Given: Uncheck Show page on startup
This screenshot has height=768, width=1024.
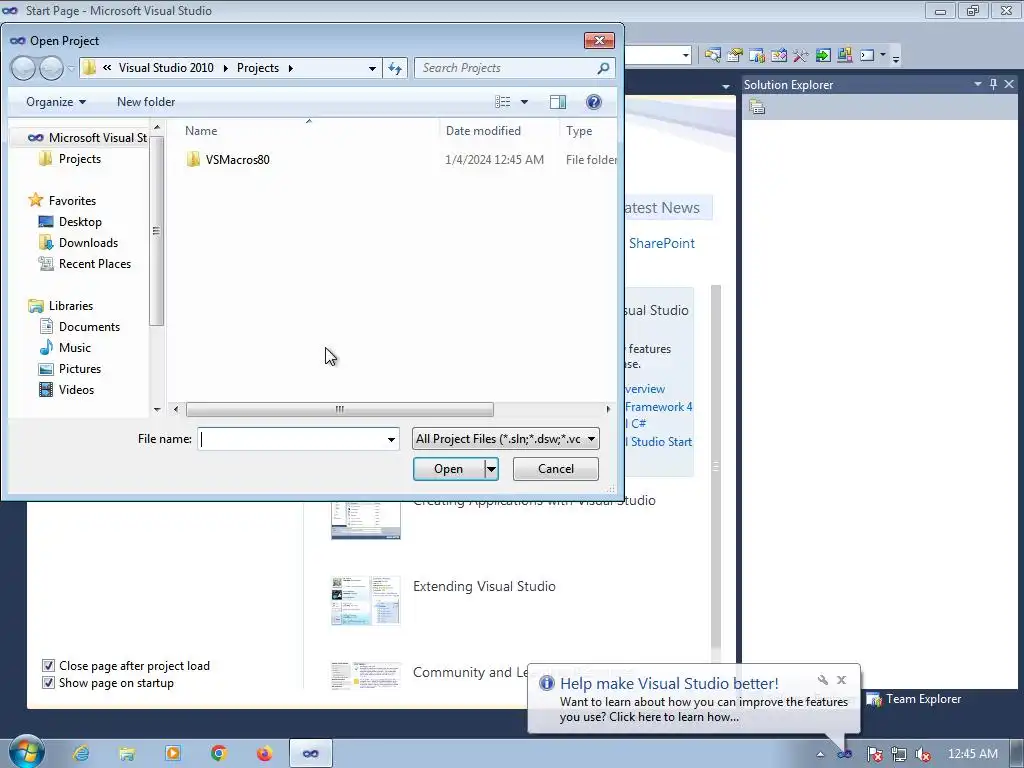Looking at the screenshot, I should click(48, 682).
